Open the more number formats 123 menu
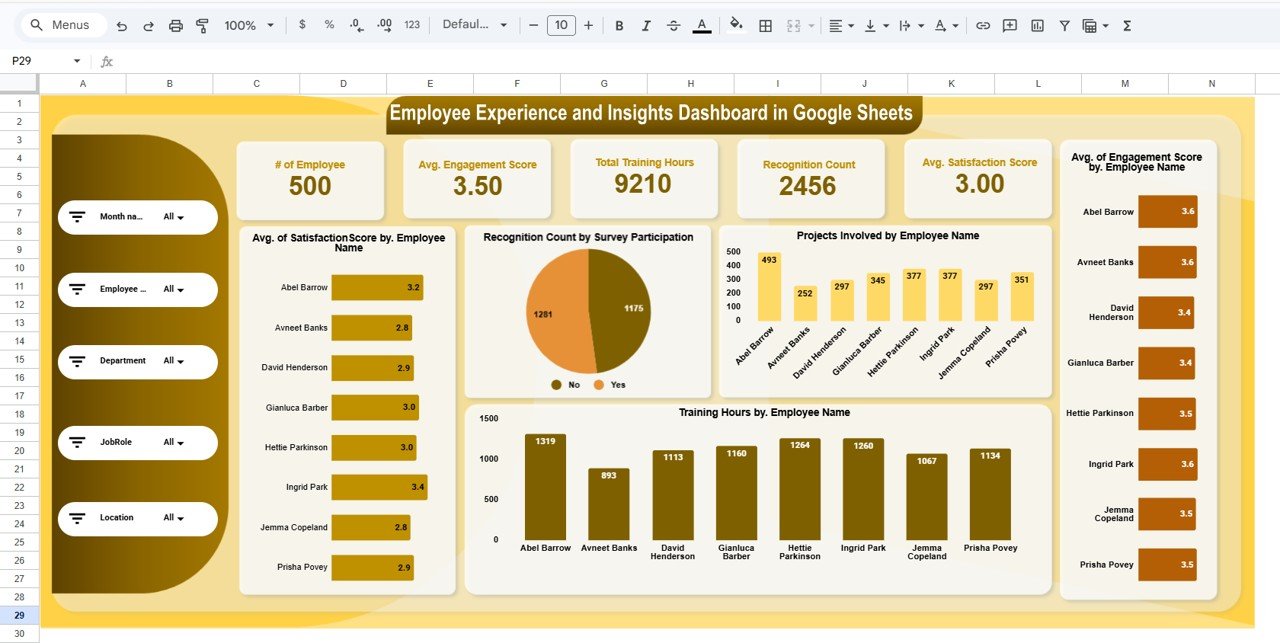 coord(411,25)
